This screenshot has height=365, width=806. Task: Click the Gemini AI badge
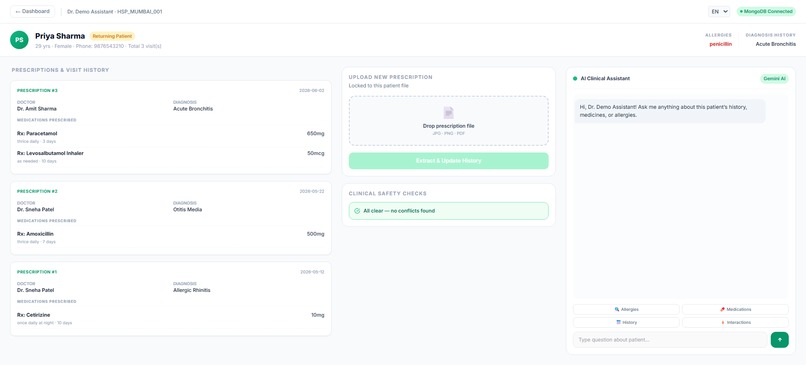tap(774, 79)
